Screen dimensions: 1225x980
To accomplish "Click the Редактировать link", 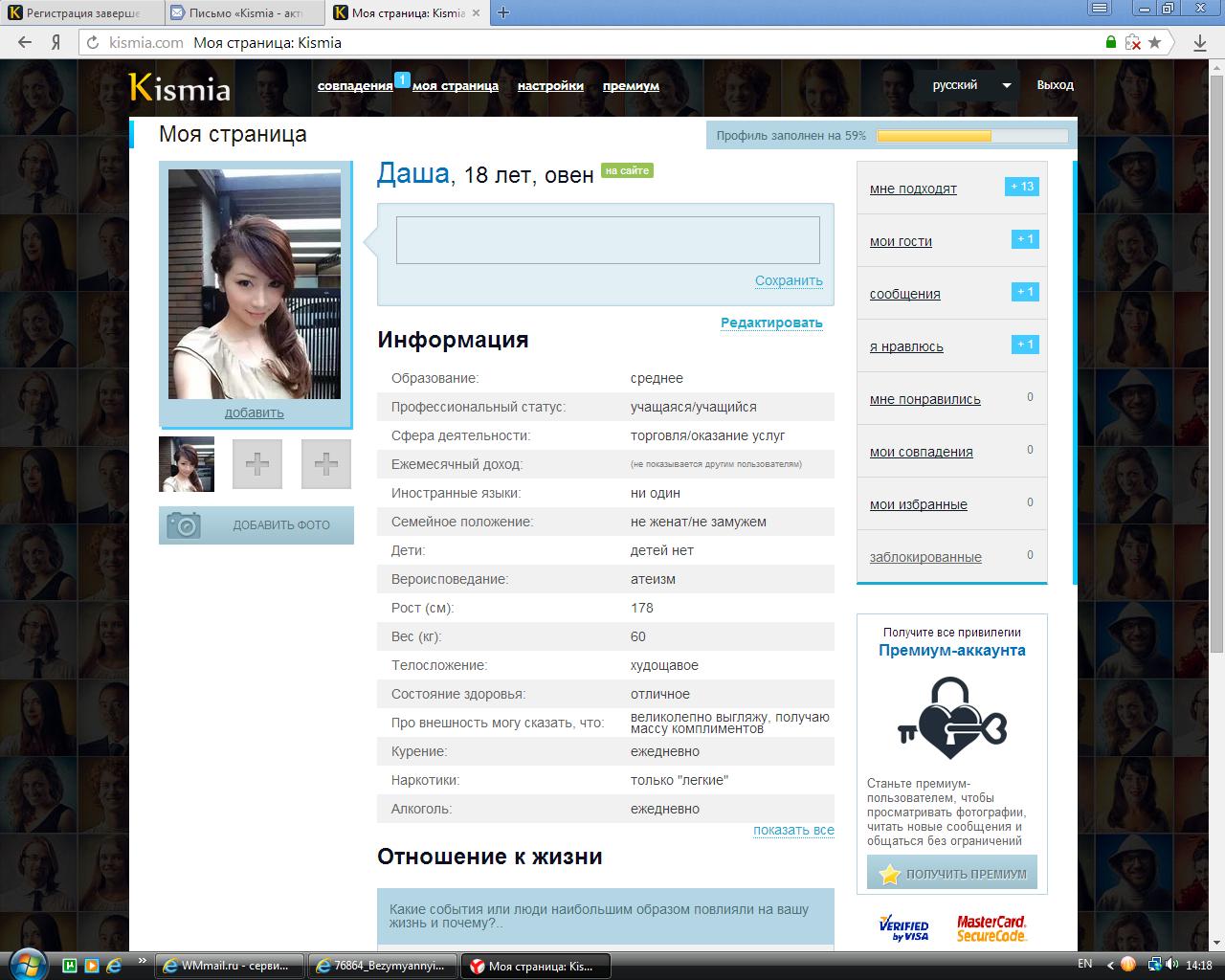I will [771, 323].
